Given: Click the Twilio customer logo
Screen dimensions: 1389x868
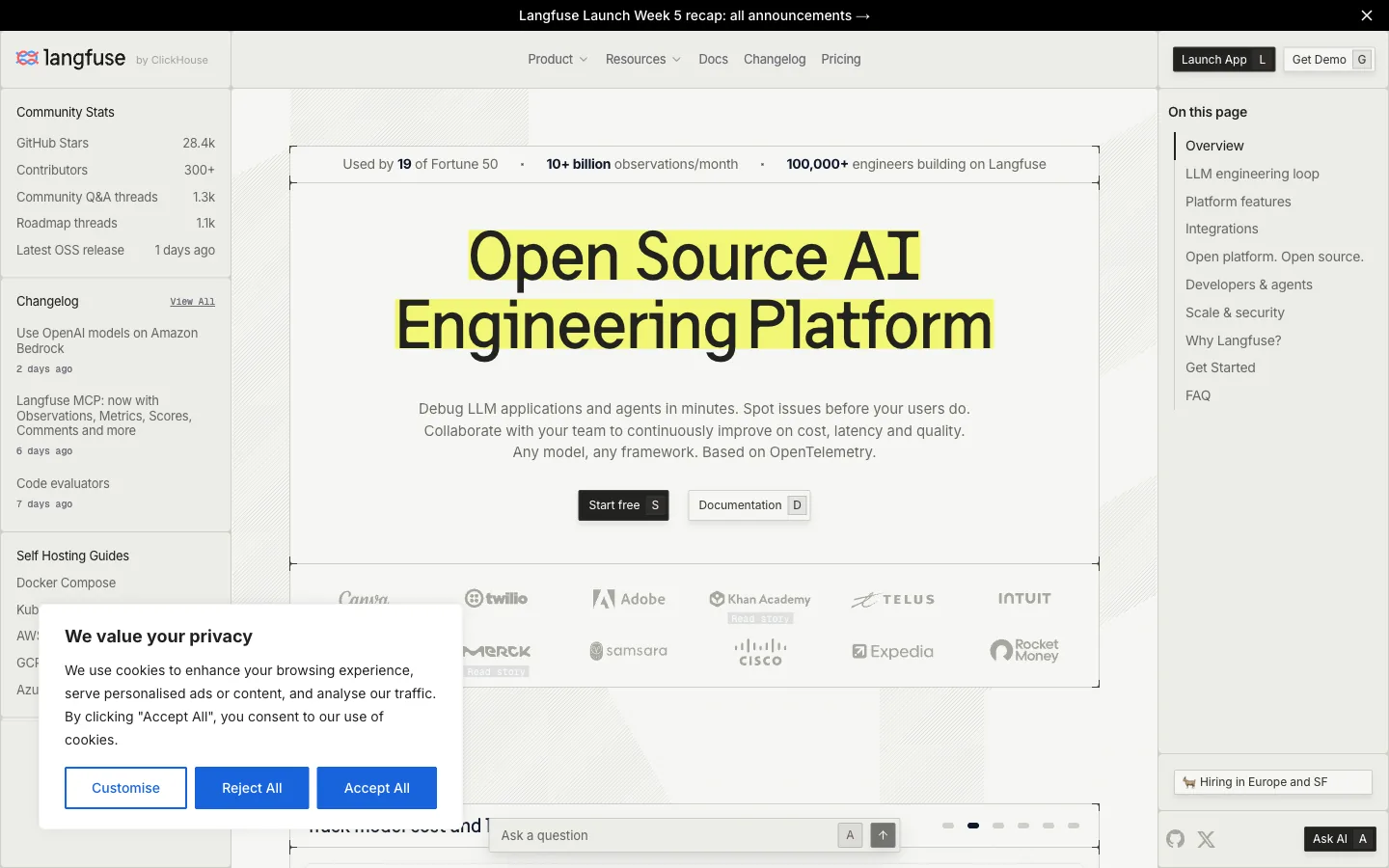Looking at the screenshot, I should coord(496,599).
